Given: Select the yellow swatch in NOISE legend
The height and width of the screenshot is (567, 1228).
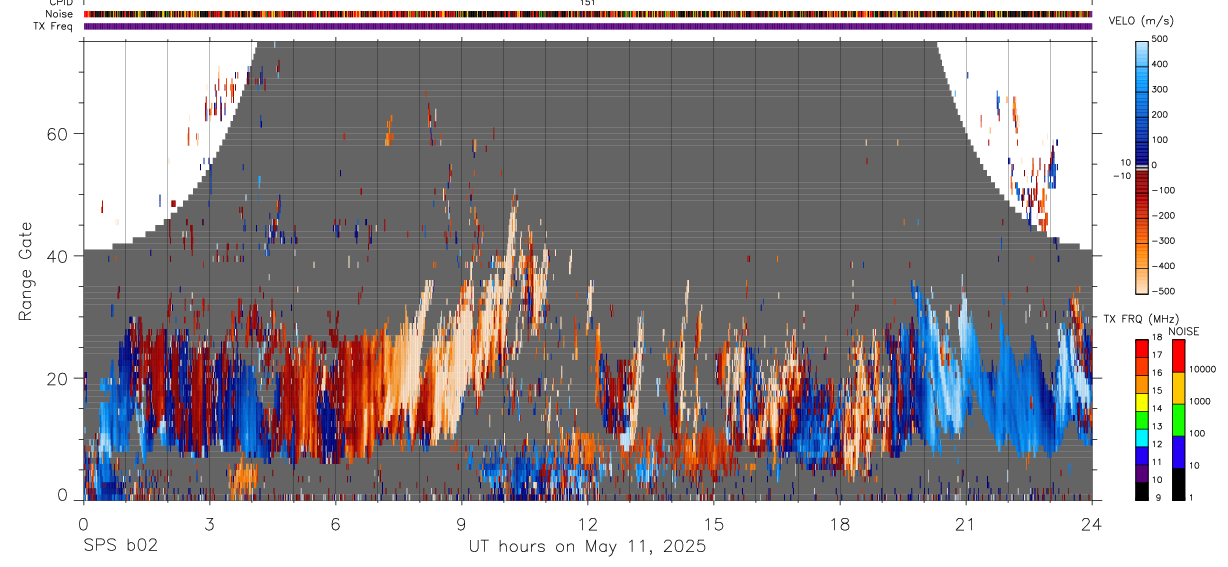Looking at the screenshot, I should (x=1179, y=387).
